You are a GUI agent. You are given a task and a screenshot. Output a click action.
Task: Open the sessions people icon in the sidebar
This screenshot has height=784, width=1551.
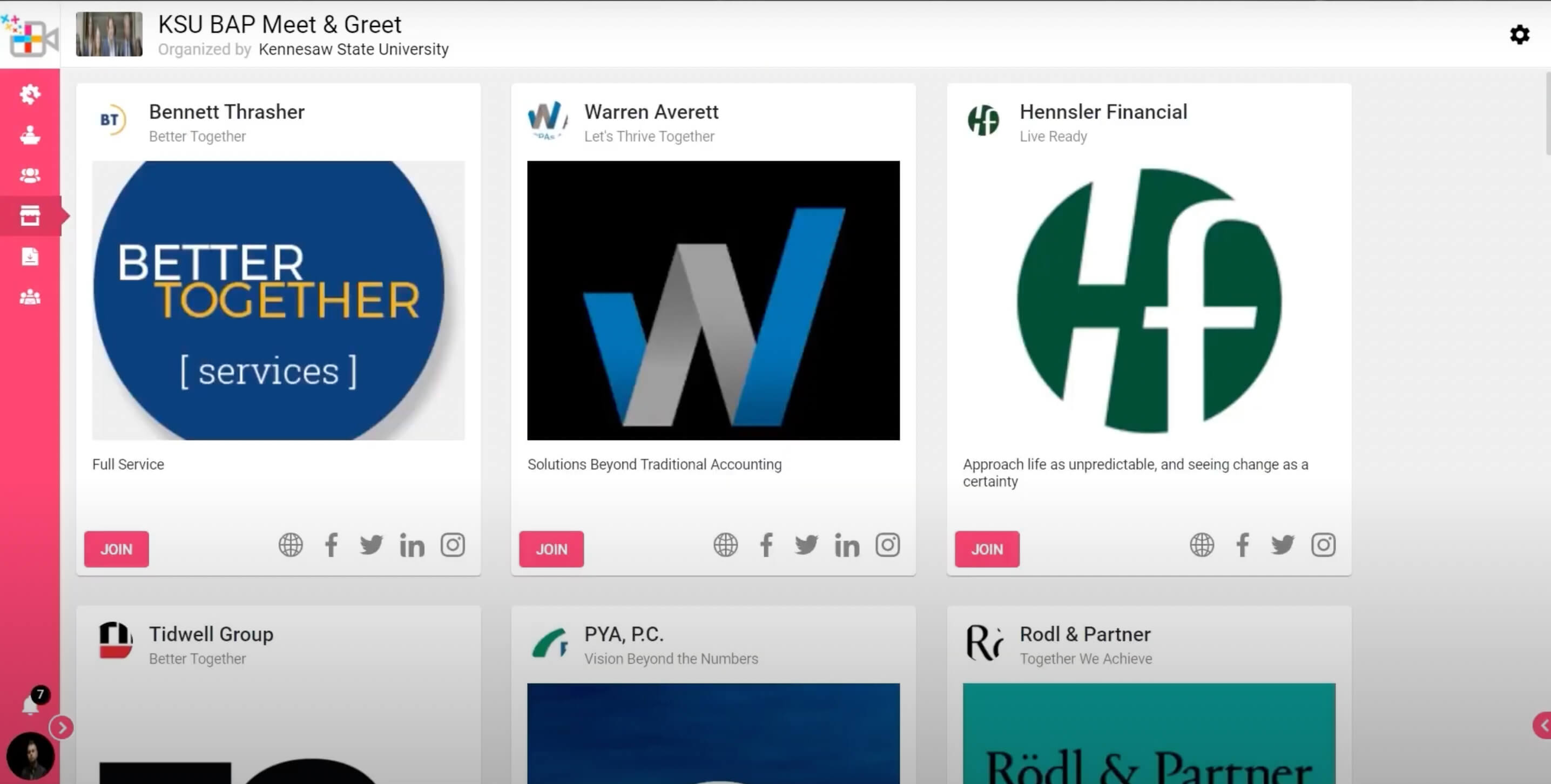[30, 175]
